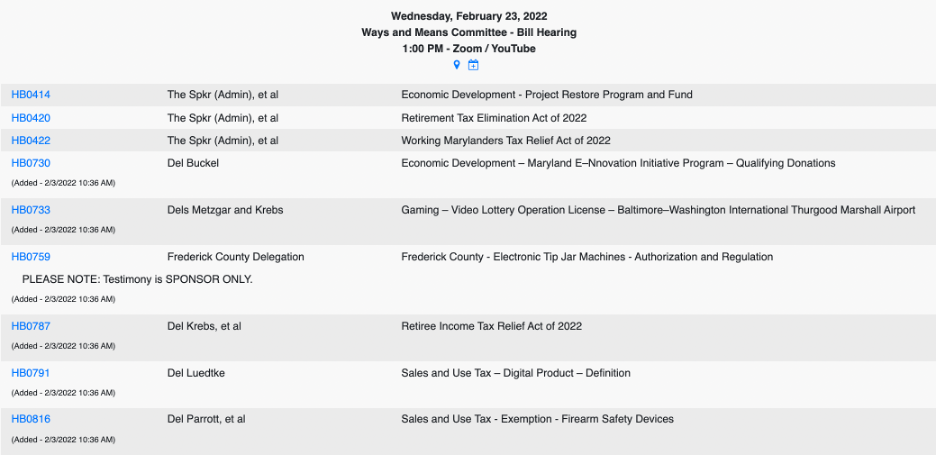Click the Retiree Income Tax Relief title
The height and width of the screenshot is (456, 936).
tap(491, 326)
